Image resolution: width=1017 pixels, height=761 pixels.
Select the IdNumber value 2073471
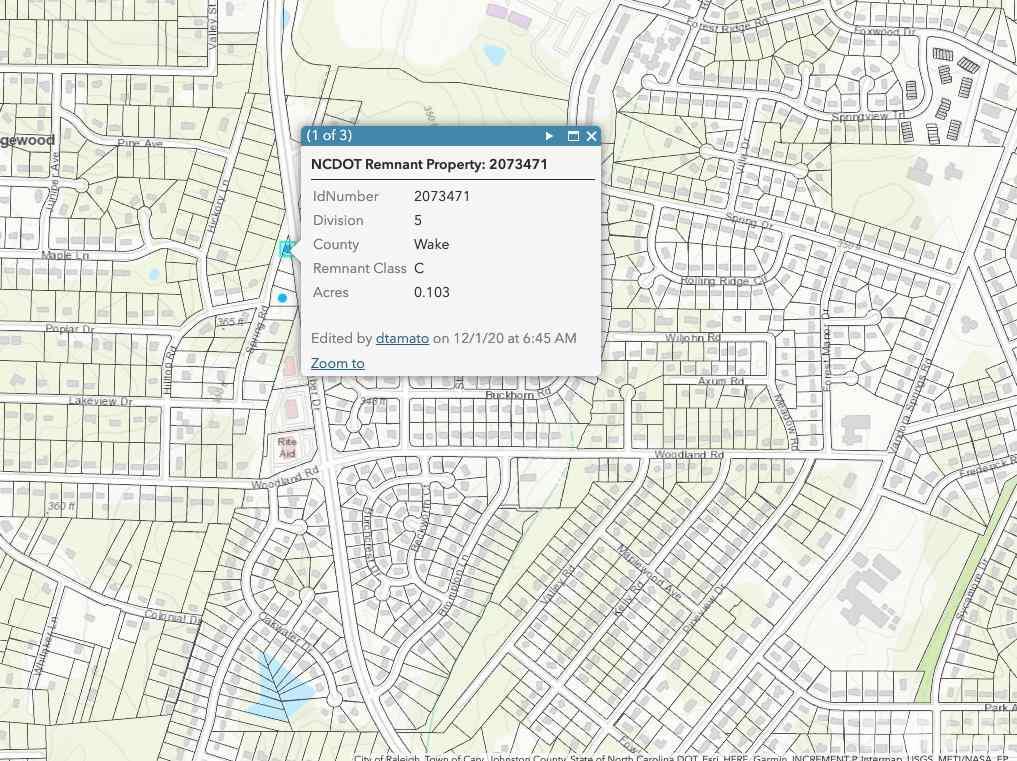pos(442,196)
